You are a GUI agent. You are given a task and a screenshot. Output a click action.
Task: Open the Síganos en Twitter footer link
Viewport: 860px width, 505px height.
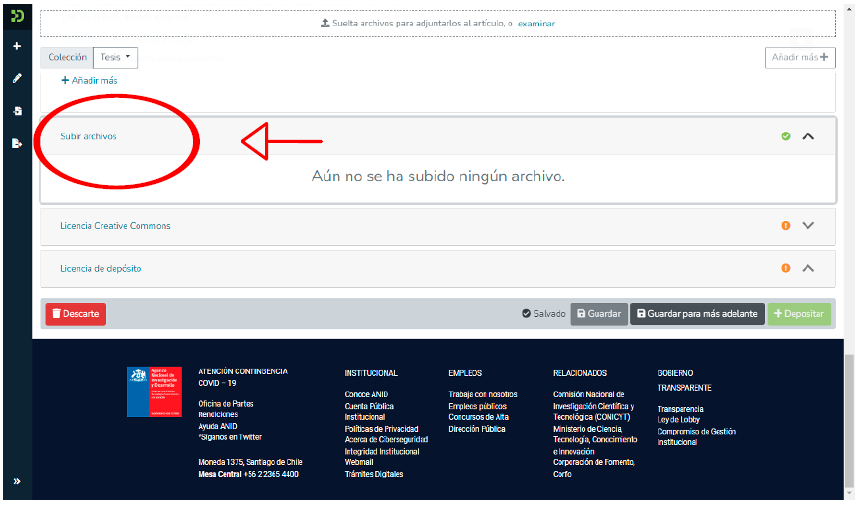[x=230, y=437]
